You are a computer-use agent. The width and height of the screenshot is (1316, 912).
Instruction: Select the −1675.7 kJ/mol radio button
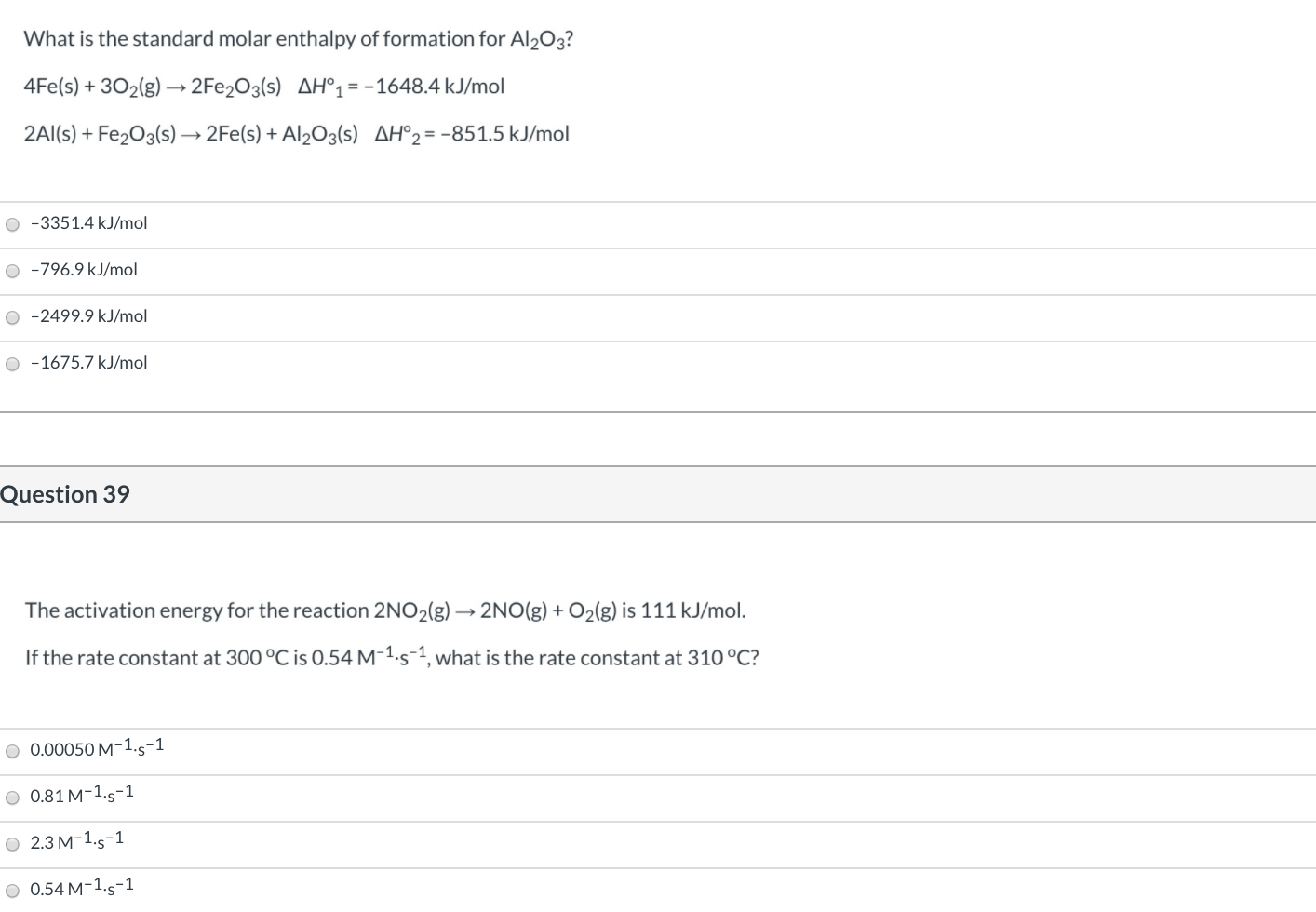[12, 363]
